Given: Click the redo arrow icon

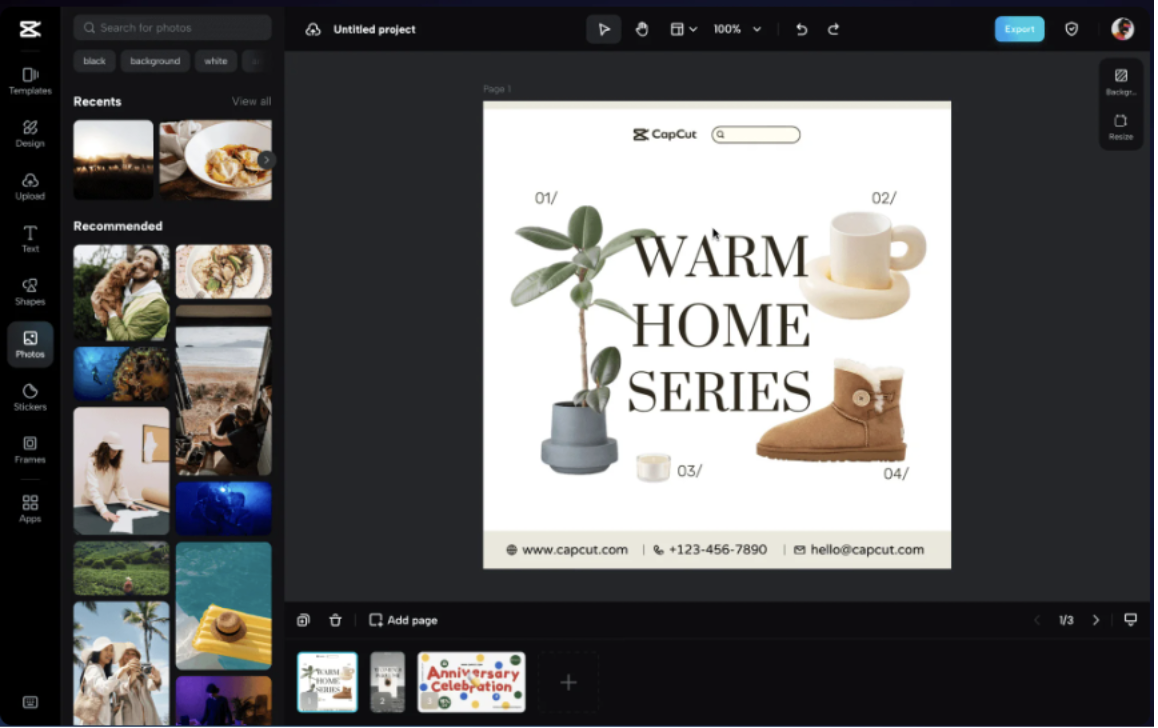Looking at the screenshot, I should click(833, 29).
